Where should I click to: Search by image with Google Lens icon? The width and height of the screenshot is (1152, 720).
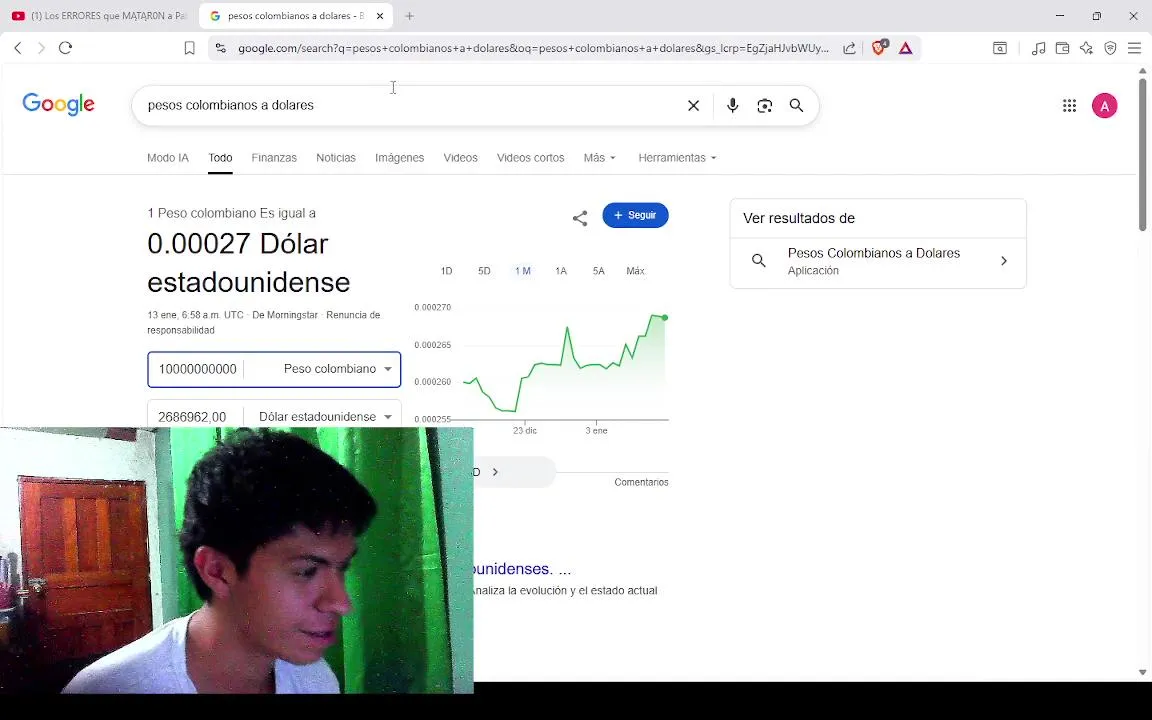click(x=764, y=106)
